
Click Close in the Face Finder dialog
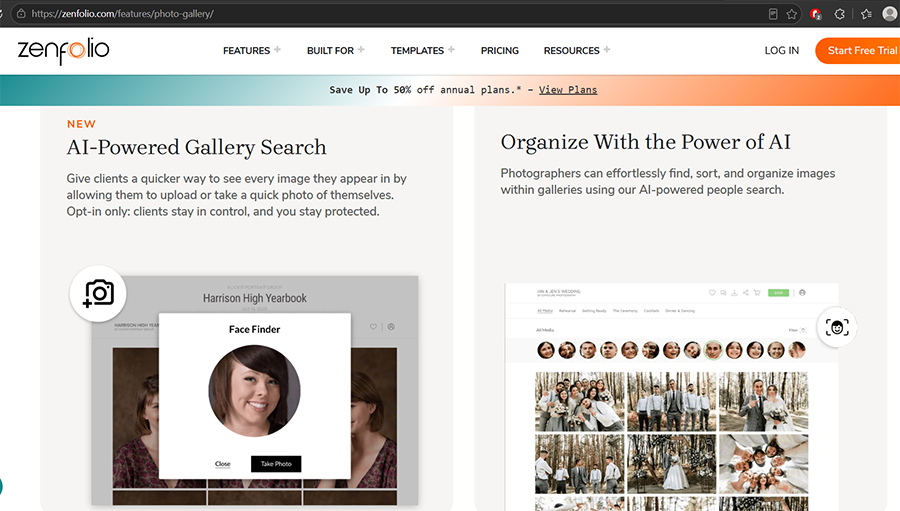(223, 464)
